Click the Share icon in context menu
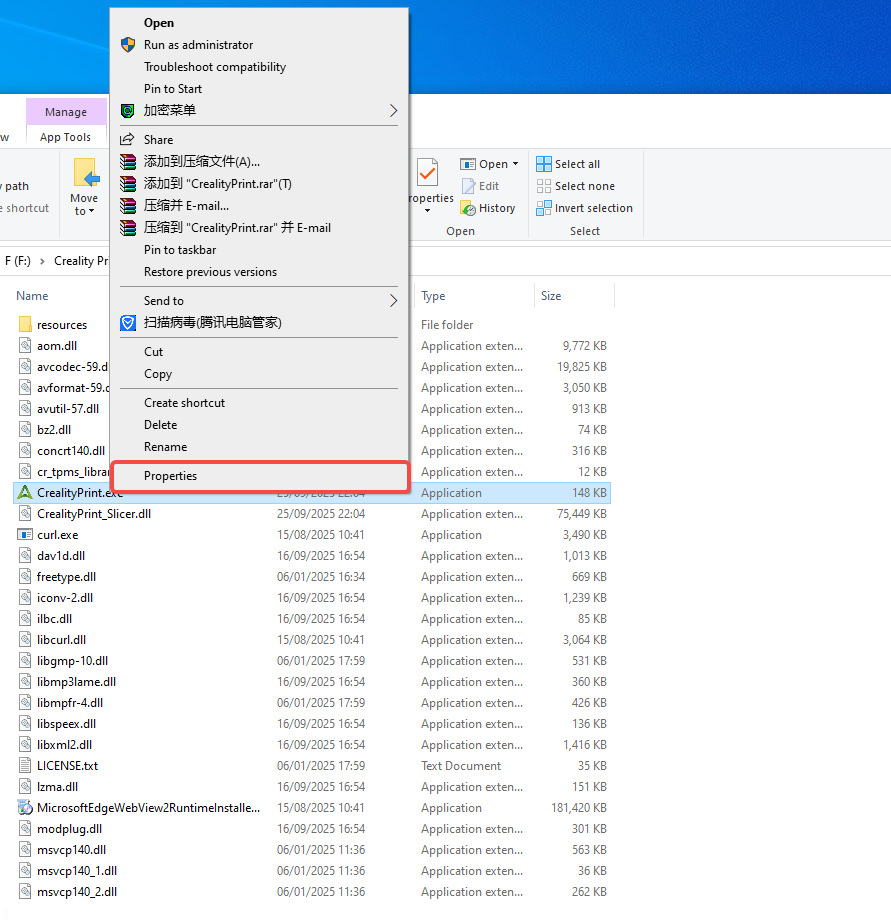 (x=127, y=140)
